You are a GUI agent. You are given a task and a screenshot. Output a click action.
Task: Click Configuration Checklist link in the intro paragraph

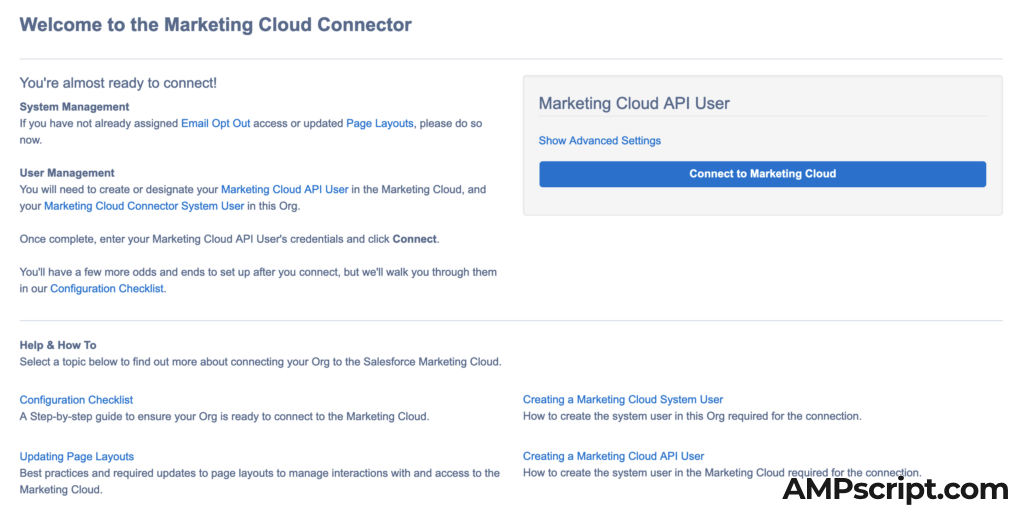(107, 289)
